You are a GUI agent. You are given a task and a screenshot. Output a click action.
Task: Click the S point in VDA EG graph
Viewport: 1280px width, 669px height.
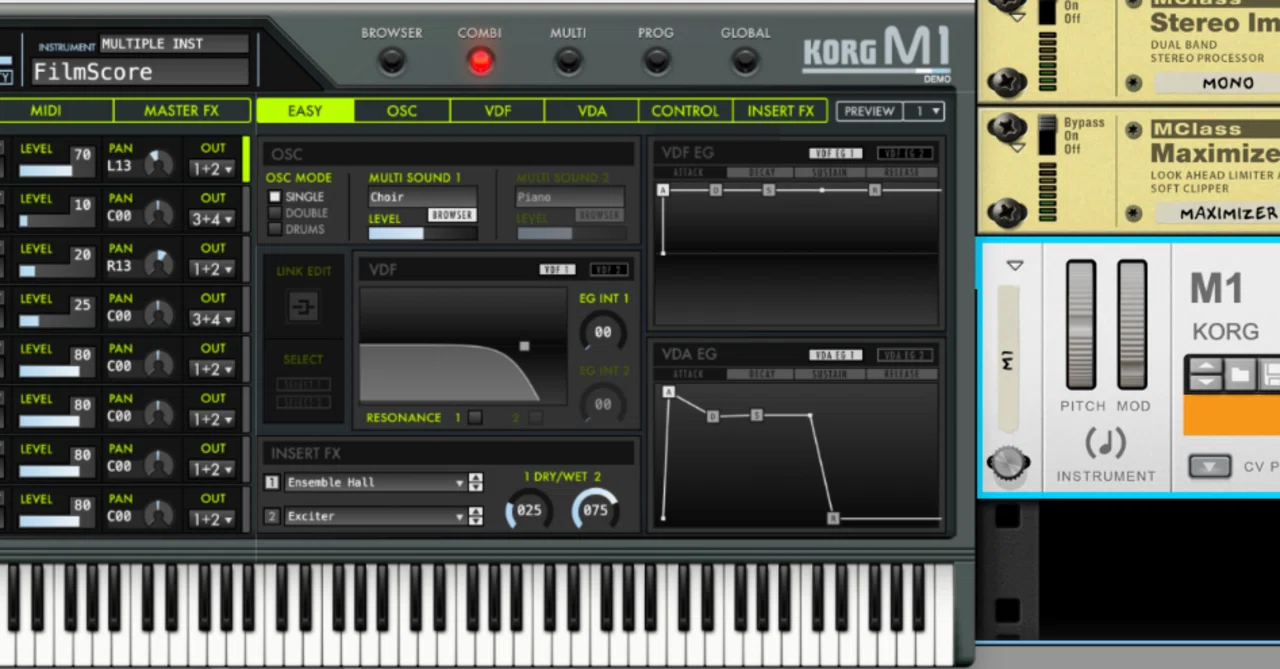click(757, 414)
